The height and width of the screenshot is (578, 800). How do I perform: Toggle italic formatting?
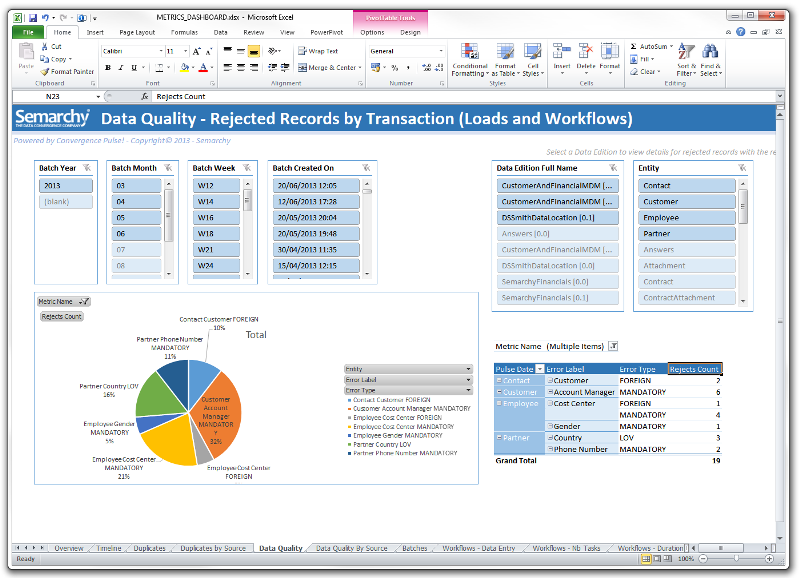pos(121,67)
